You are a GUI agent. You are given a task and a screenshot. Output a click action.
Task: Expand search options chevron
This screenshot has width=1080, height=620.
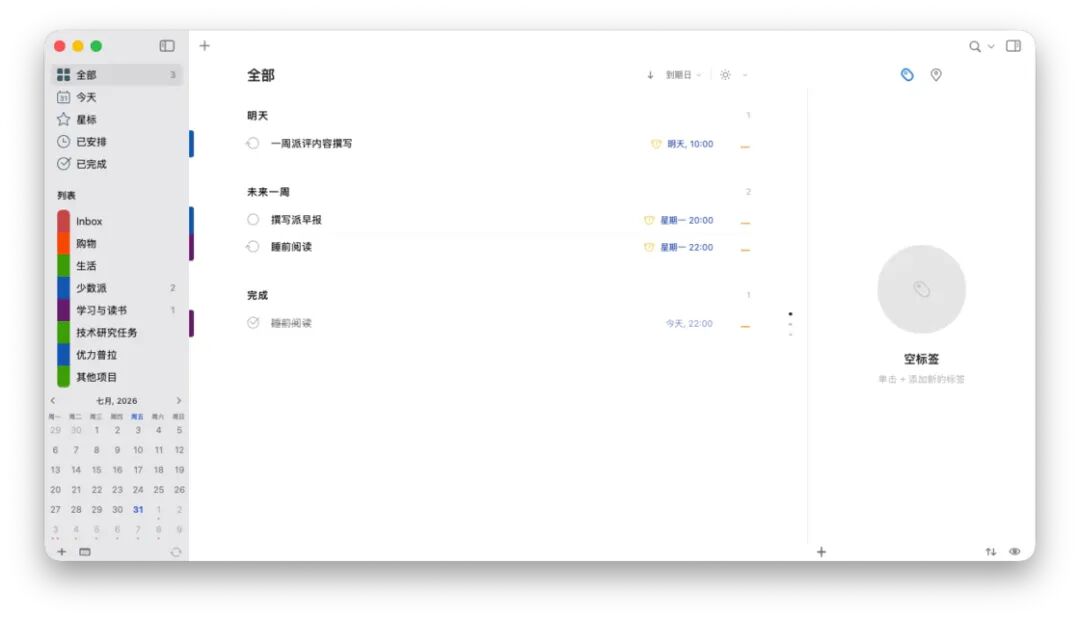(x=991, y=47)
